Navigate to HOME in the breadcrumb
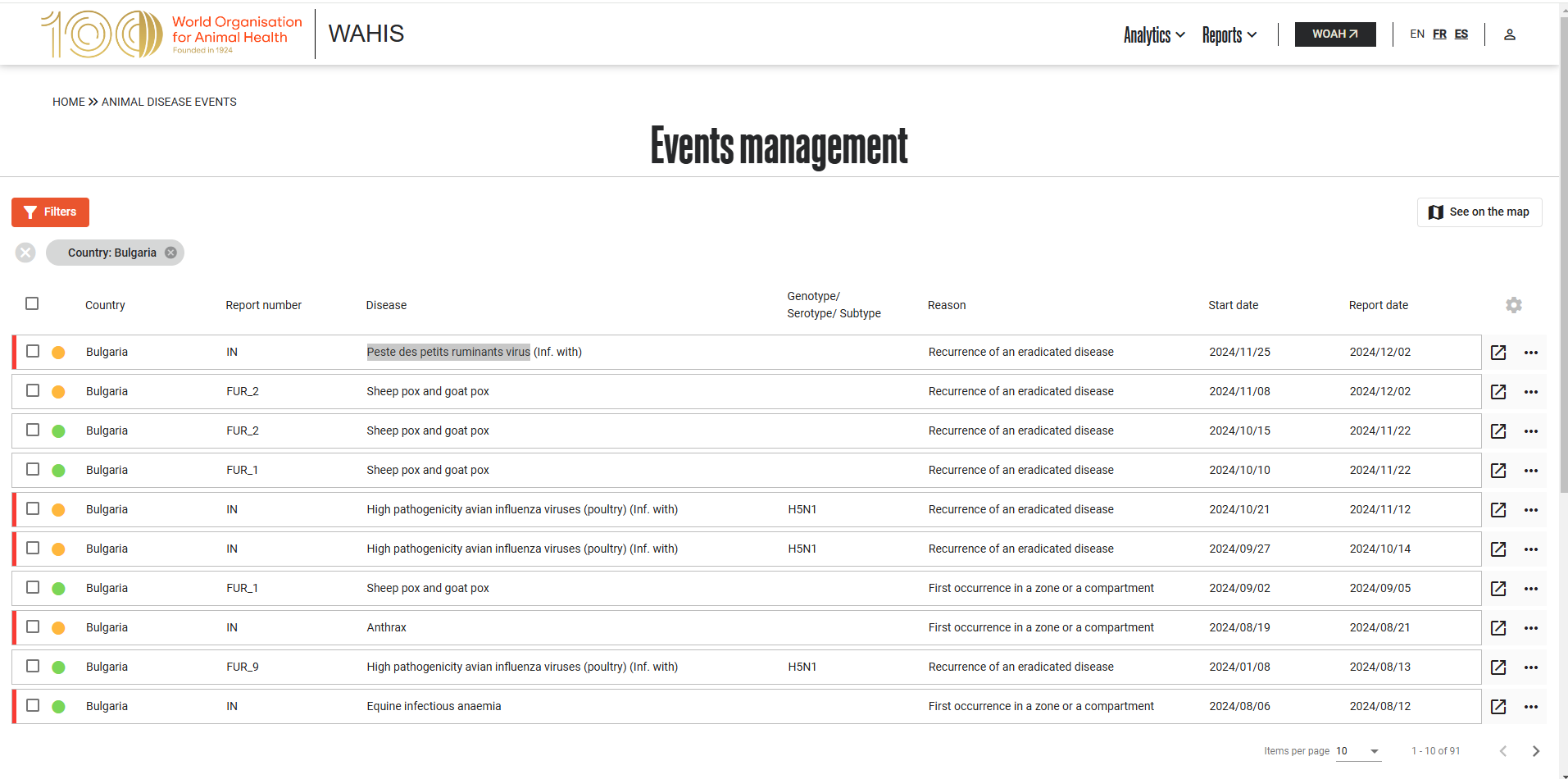This screenshot has height=779, width=1568. (x=69, y=102)
